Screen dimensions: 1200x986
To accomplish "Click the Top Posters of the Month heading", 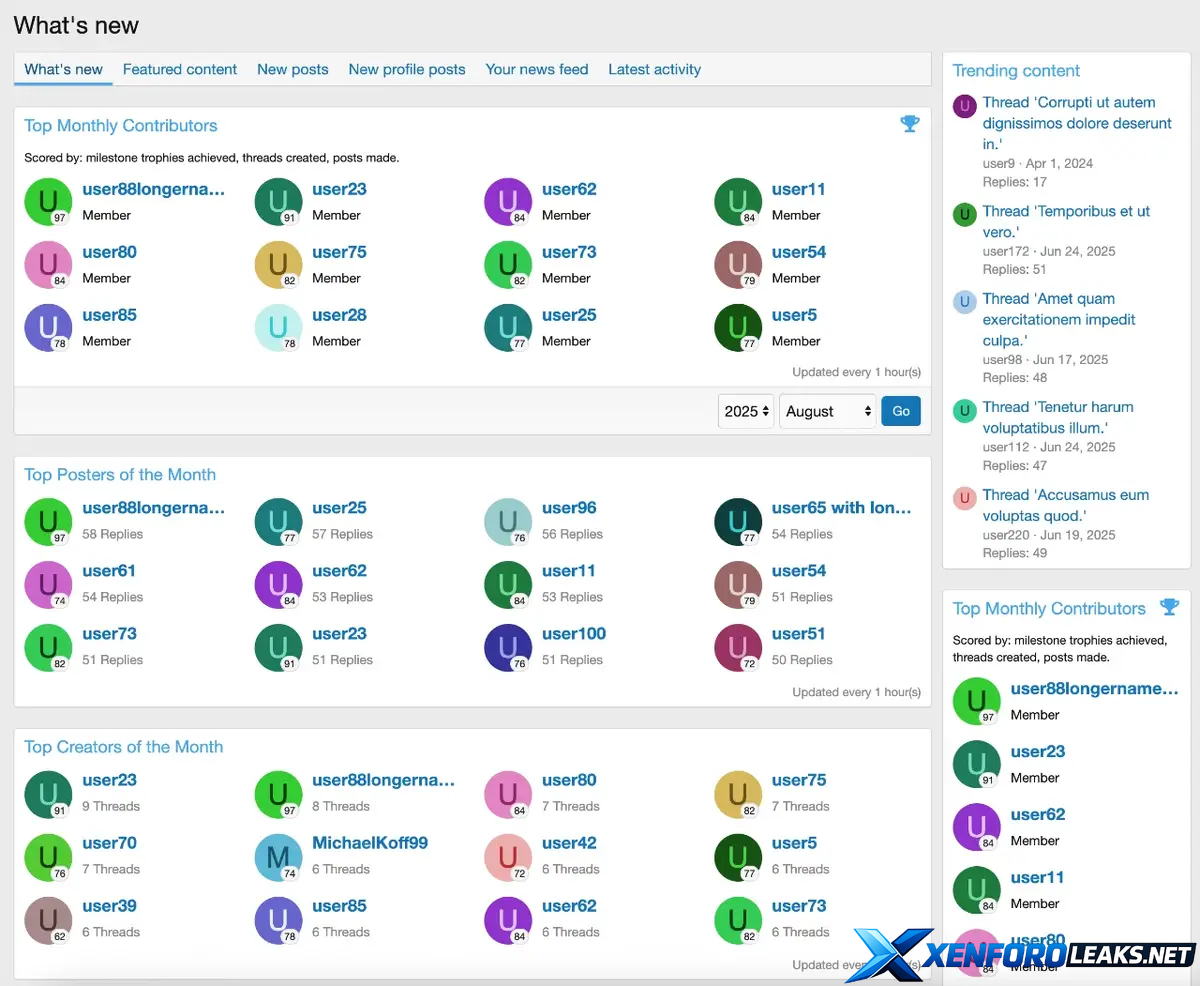I will click(120, 475).
